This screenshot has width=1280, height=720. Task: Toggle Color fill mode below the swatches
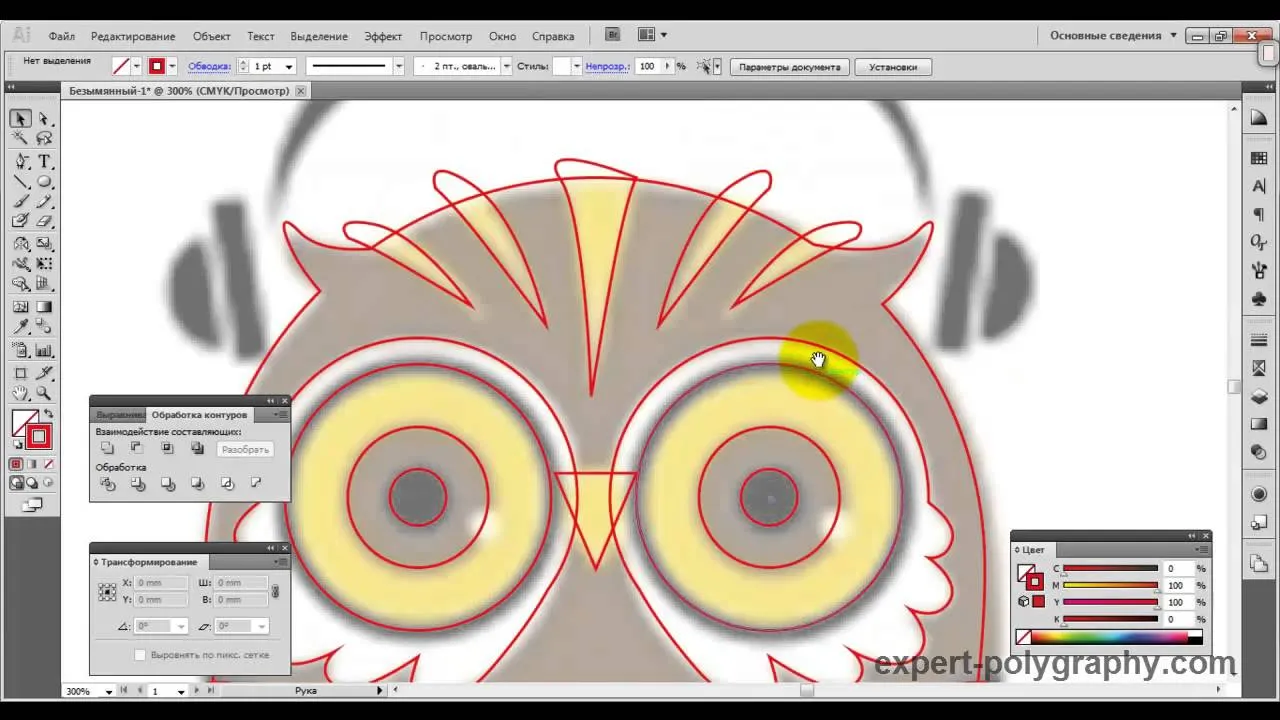[x=16, y=465]
